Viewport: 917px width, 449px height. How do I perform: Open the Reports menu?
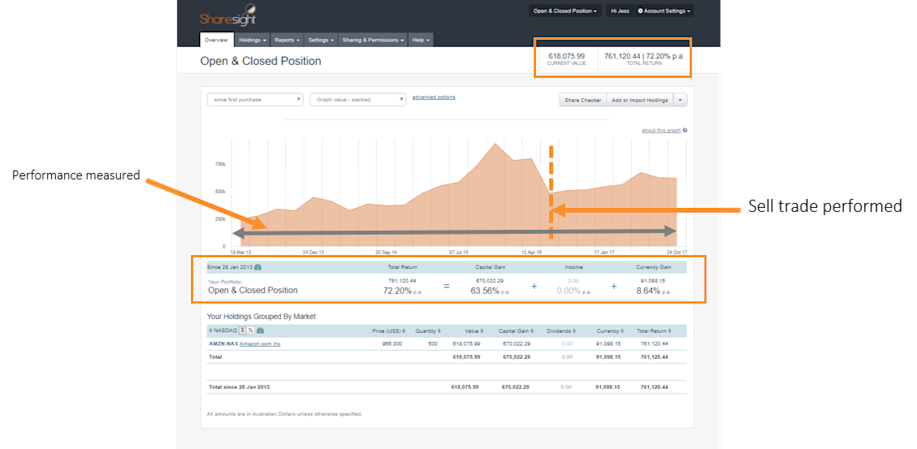pyautogui.click(x=287, y=40)
